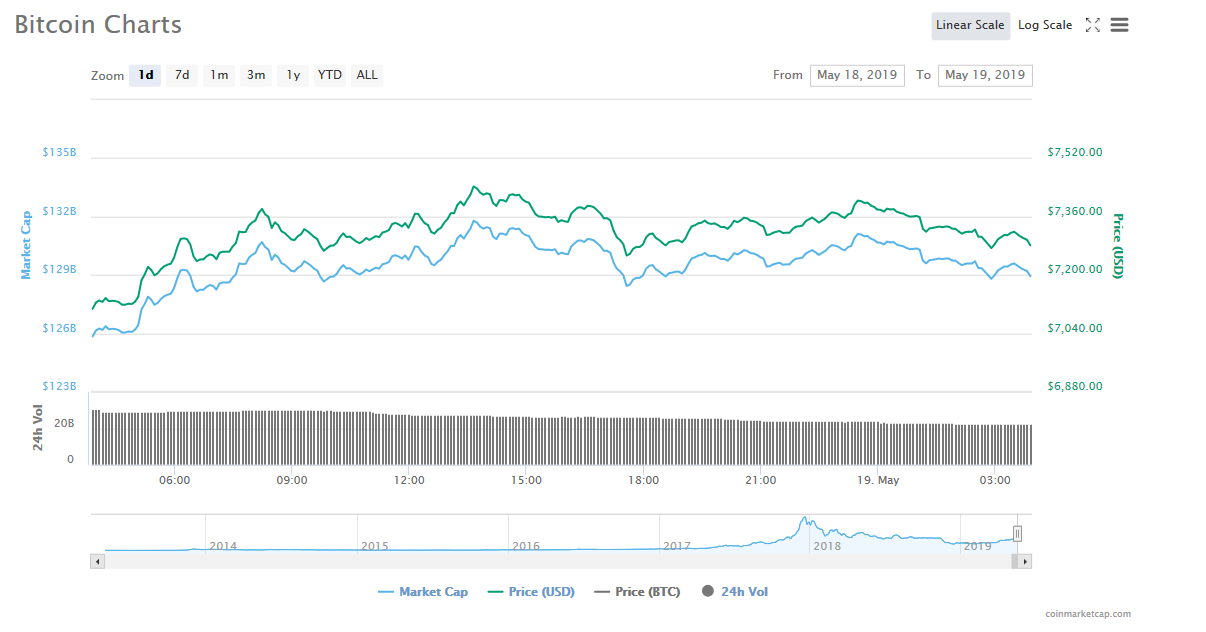
Task: Click the 2017 label in navigator
Action: coord(677,546)
